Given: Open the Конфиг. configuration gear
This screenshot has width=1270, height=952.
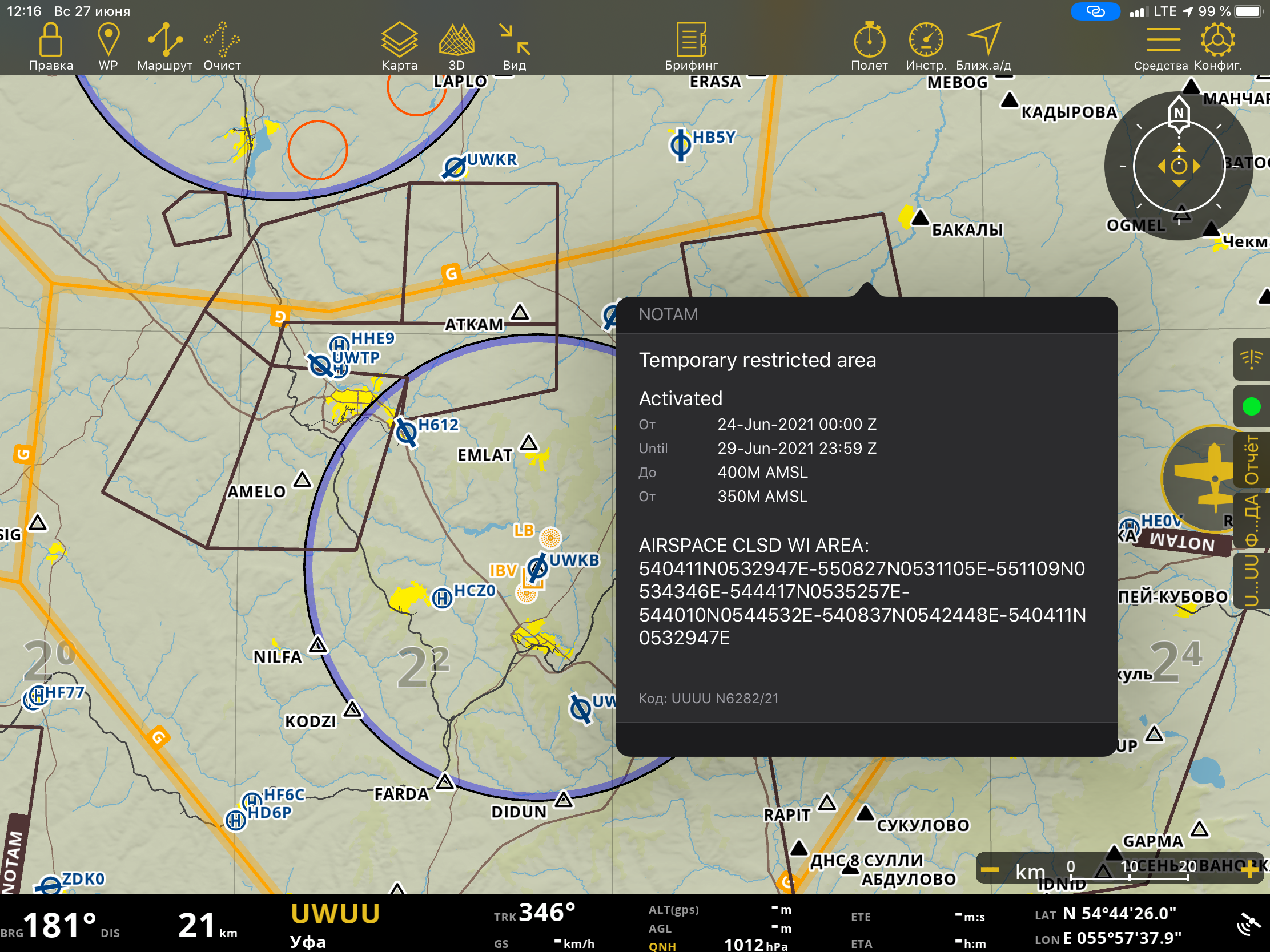Looking at the screenshot, I should point(1217,40).
